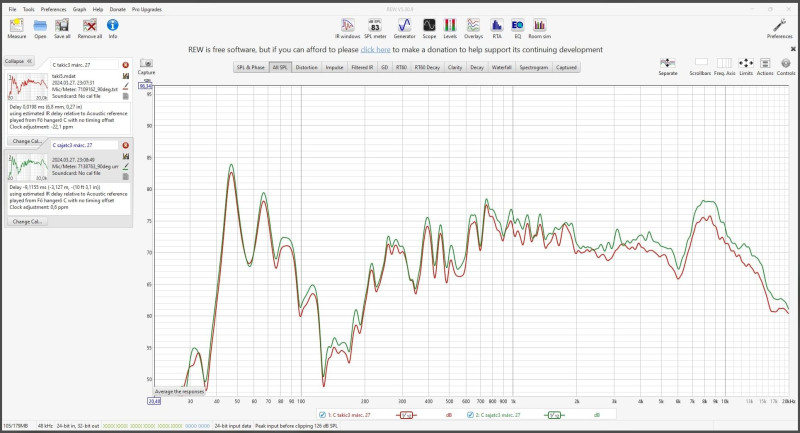Open the Pro Upgrades menu
This screenshot has height=433, width=800.
(x=147, y=9)
